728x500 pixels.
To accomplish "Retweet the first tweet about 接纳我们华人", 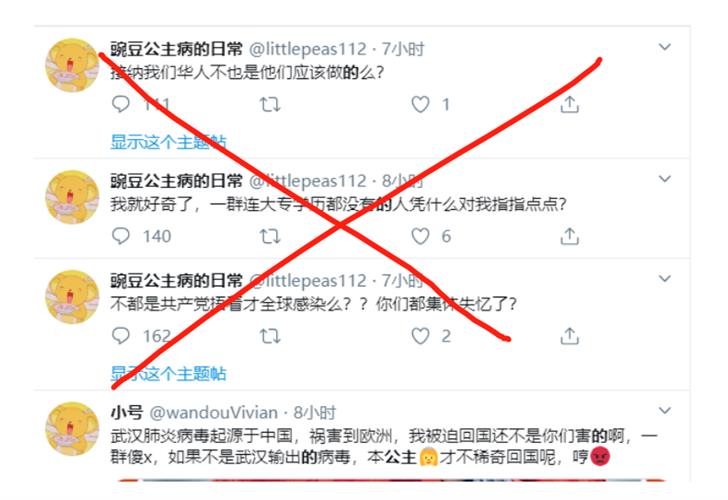I will coord(270,104).
